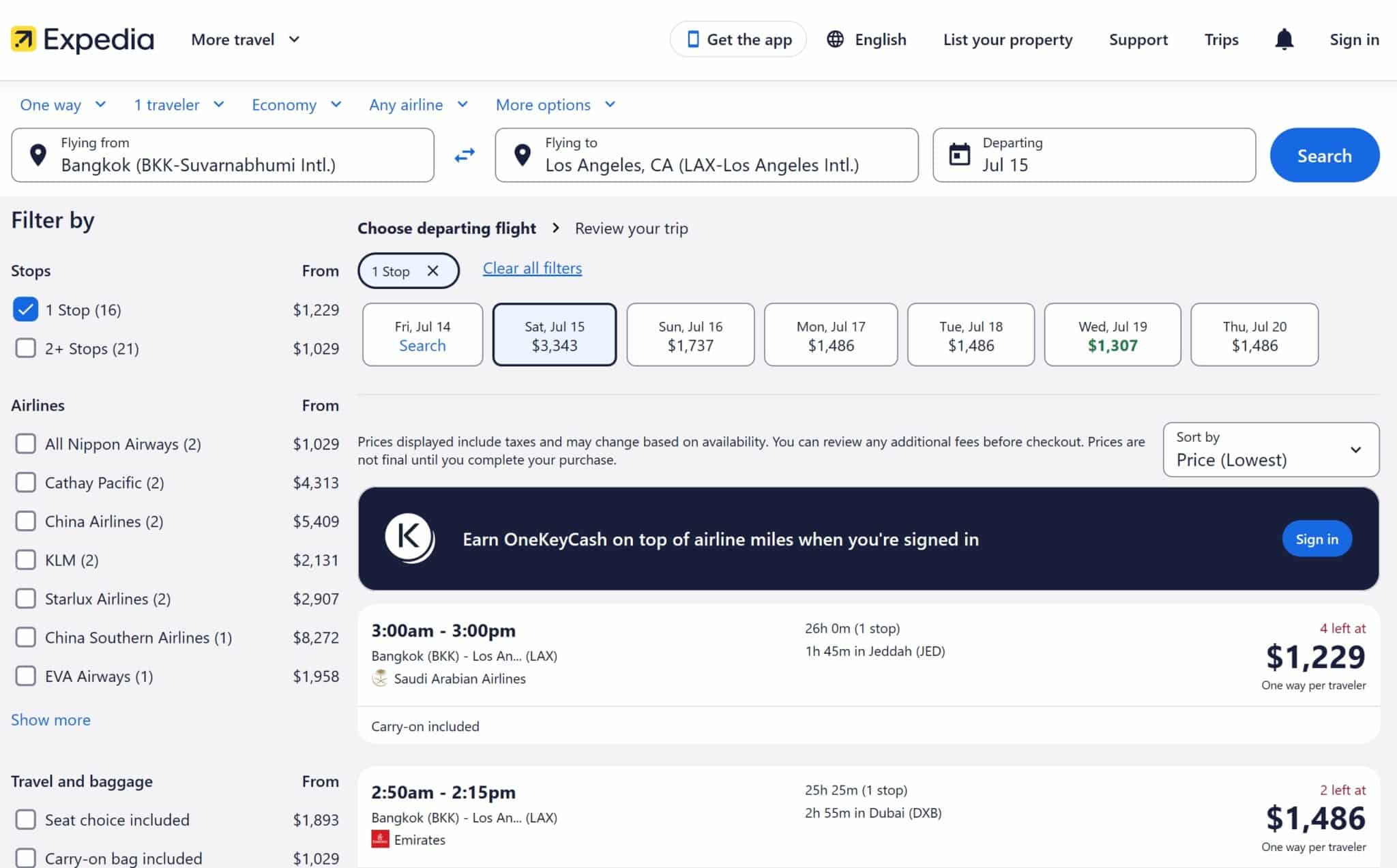Select the Wed, Jul 19 date tab
Viewport: 1397px width, 868px height.
click(x=1112, y=335)
